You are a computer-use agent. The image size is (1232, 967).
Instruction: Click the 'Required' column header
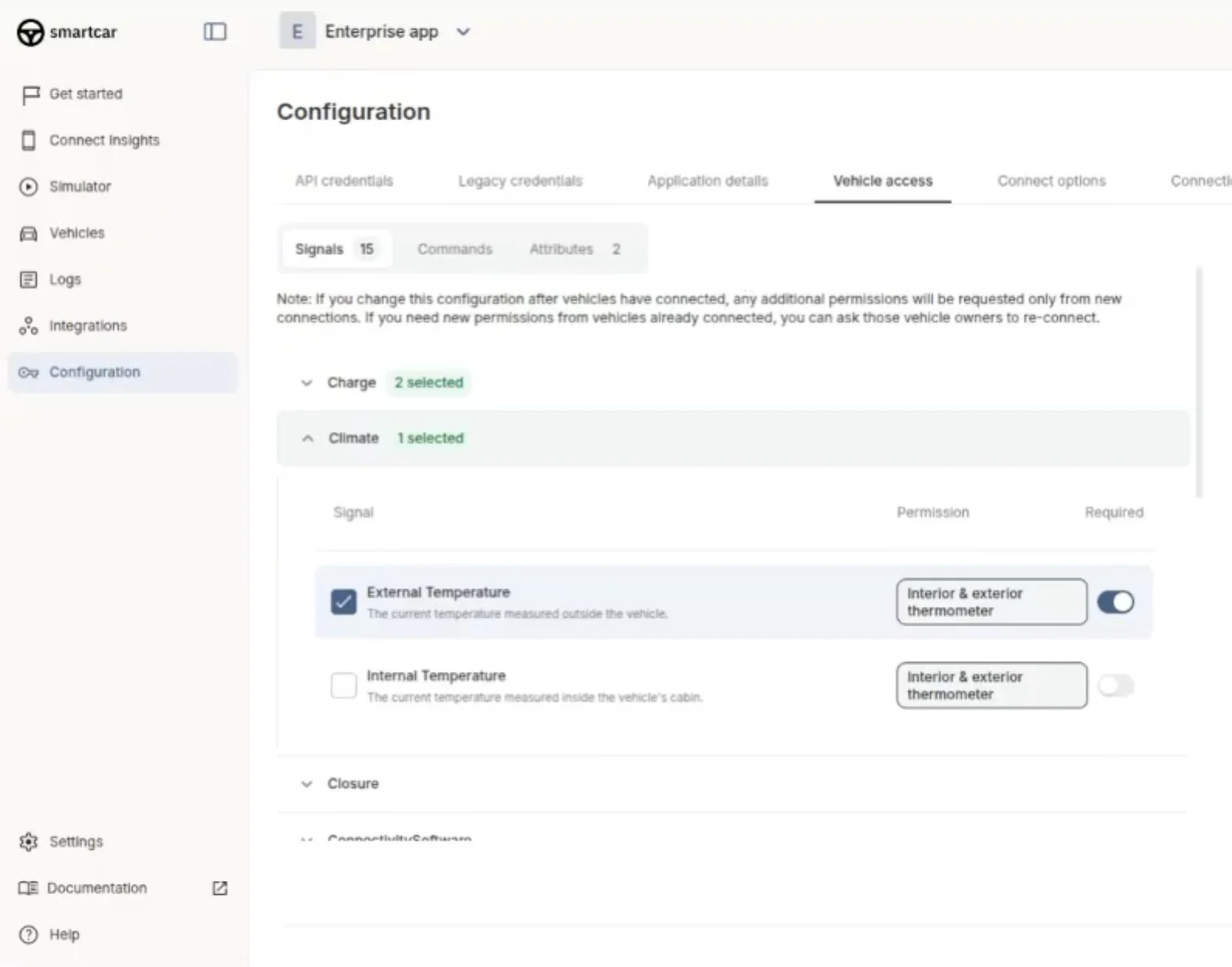click(1114, 512)
